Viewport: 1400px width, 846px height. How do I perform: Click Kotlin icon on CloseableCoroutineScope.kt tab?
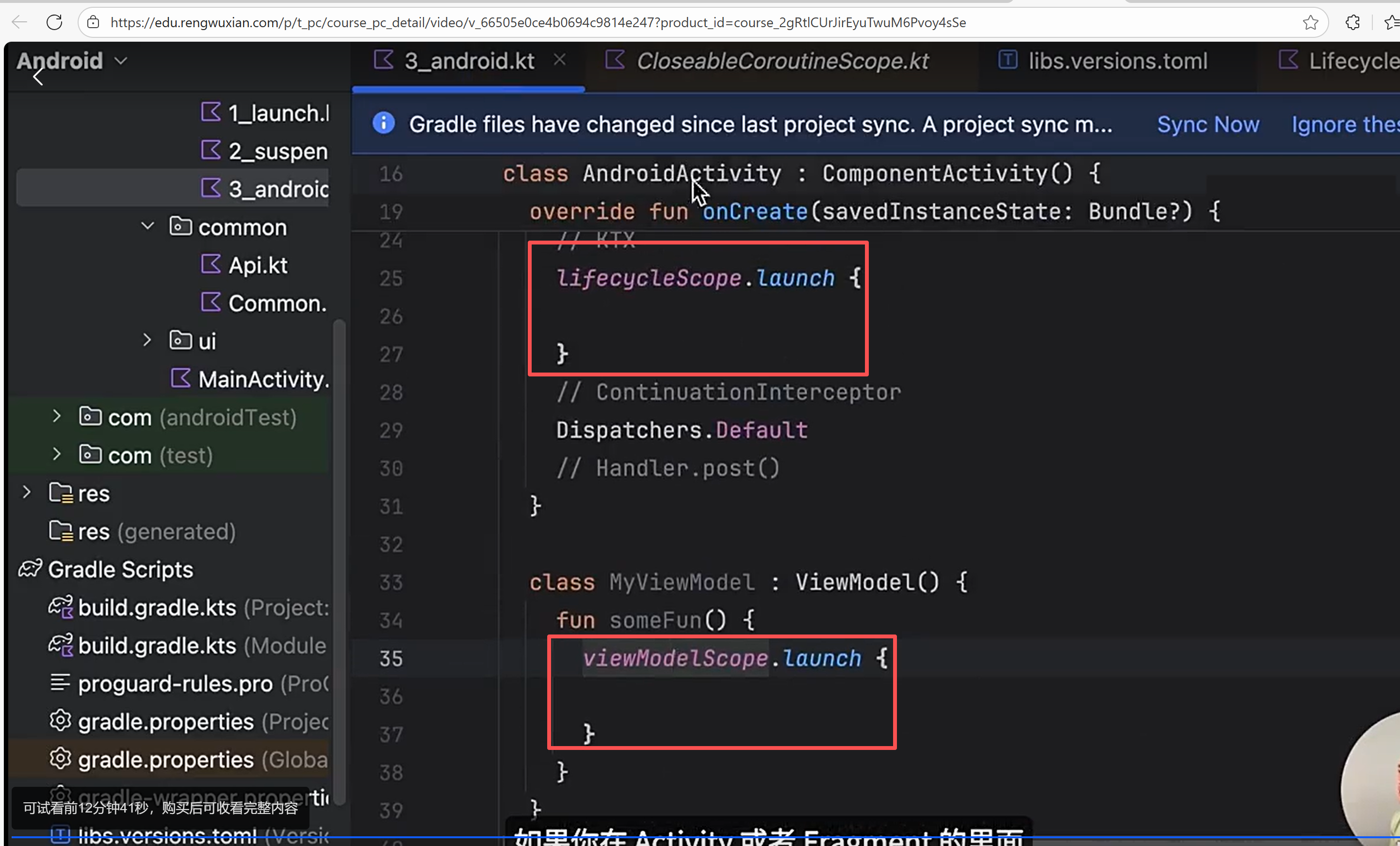[614, 60]
